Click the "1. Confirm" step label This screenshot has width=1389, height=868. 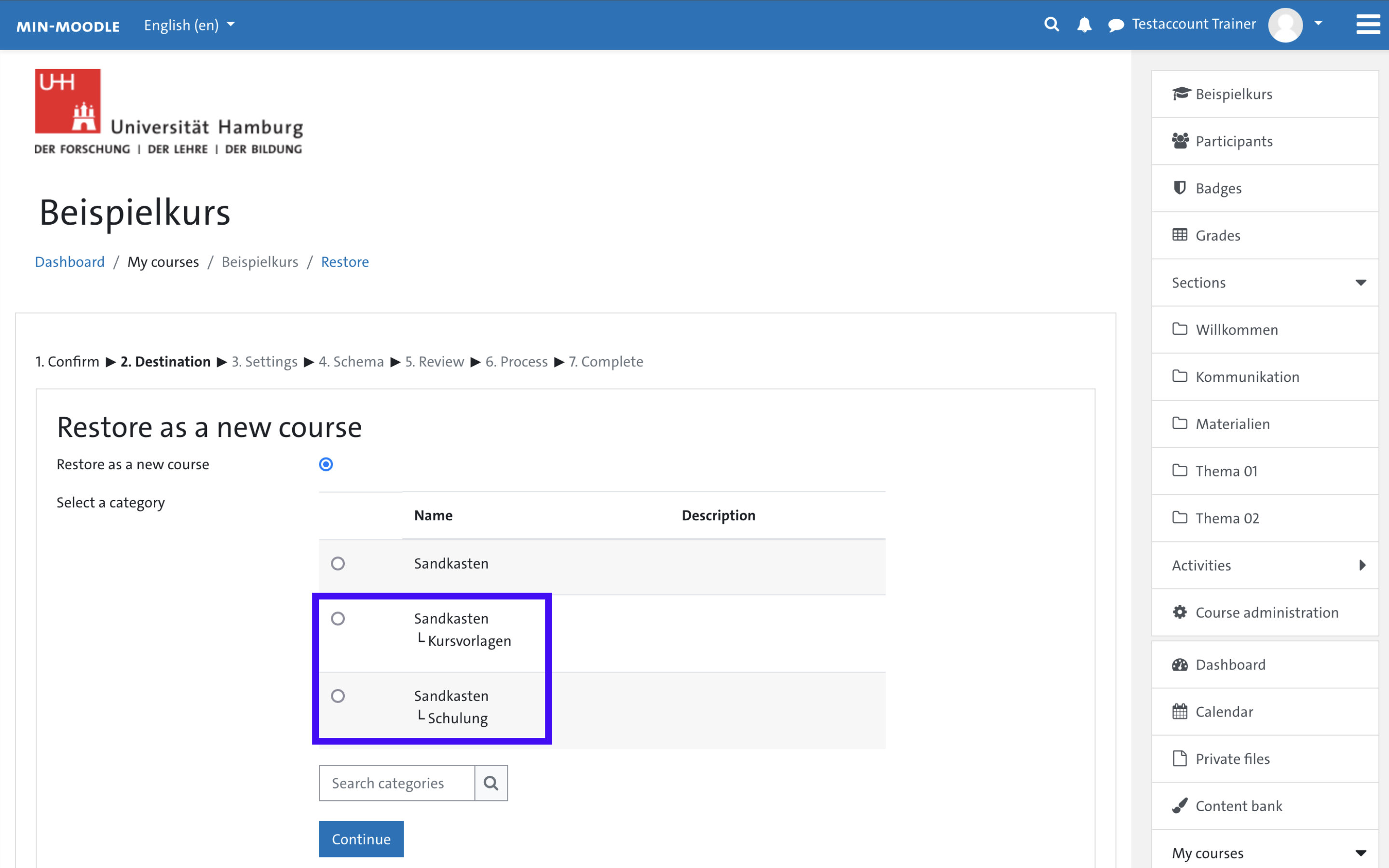[x=67, y=362]
